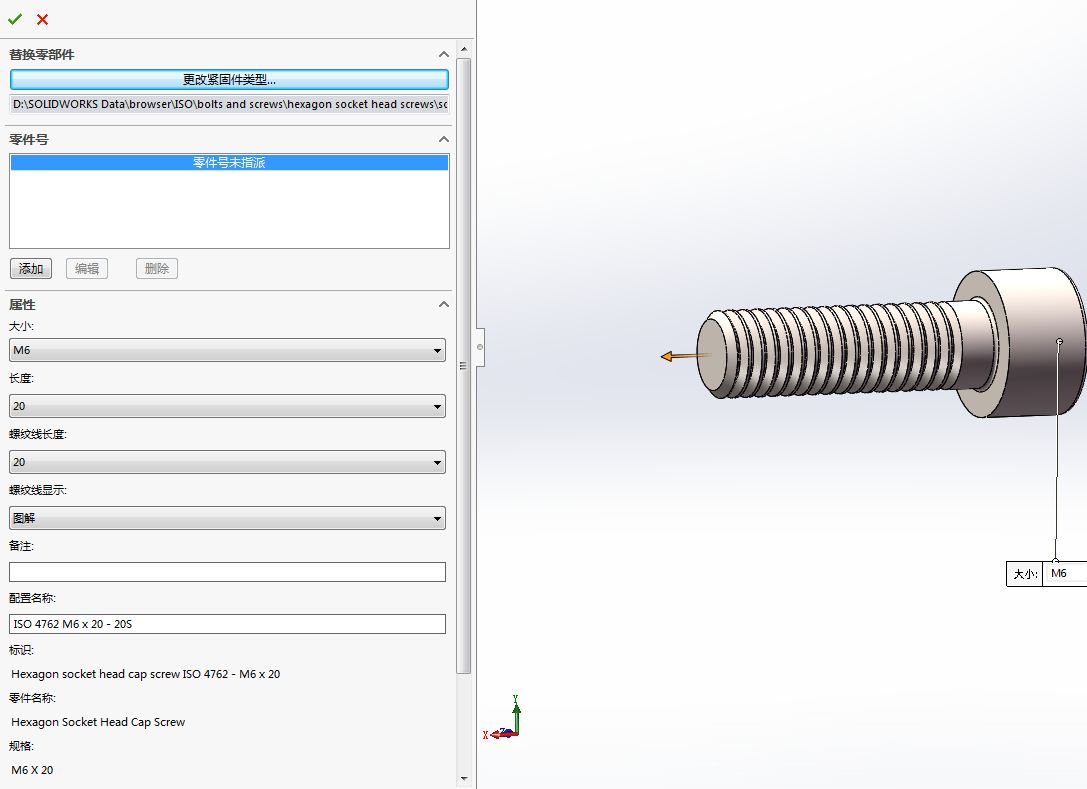Click the callout leader point on screw head
1087x789 pixels.
(x=1059, y=341)
